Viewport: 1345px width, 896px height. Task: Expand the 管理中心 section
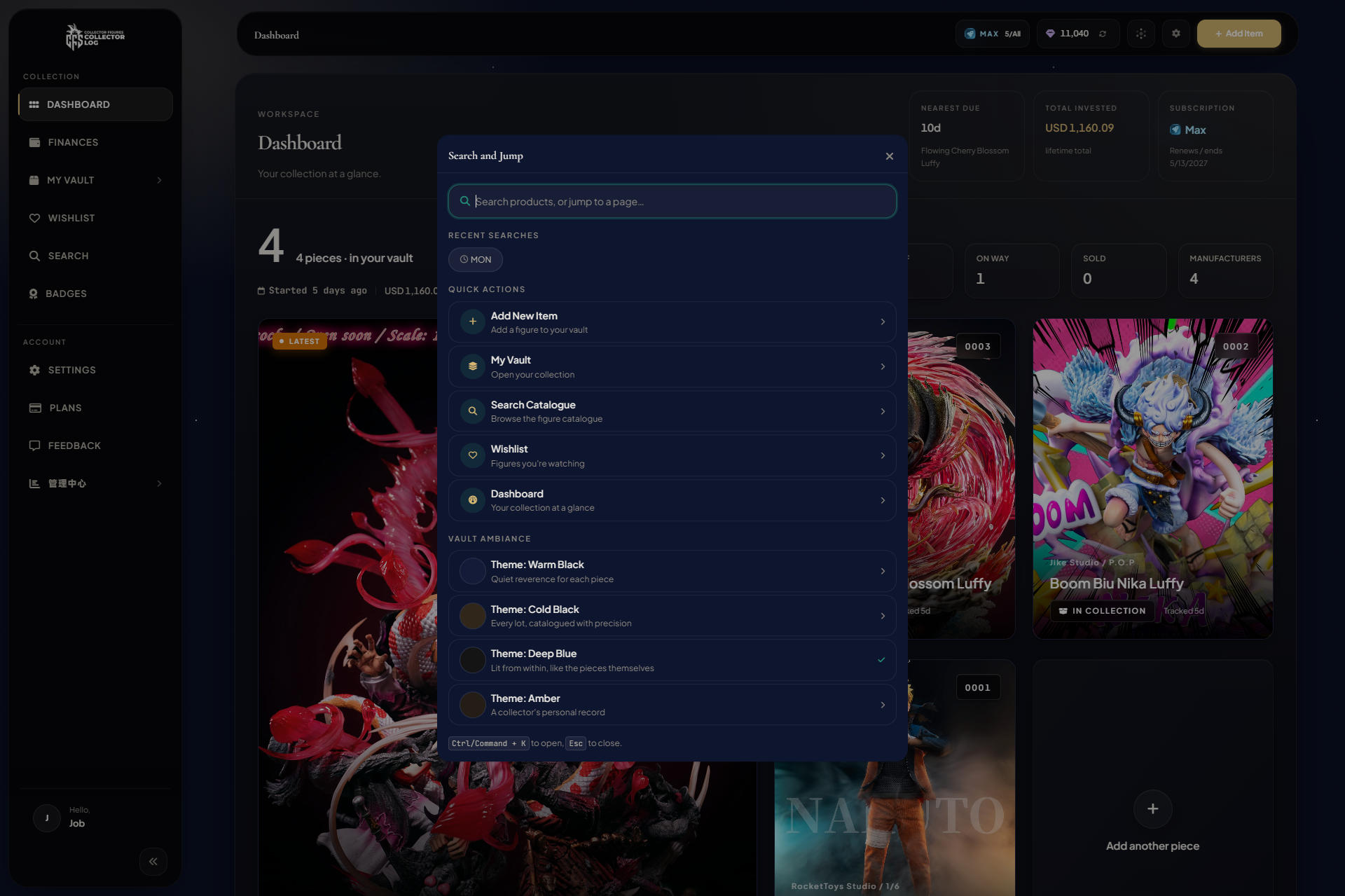[x=158, y=483]
